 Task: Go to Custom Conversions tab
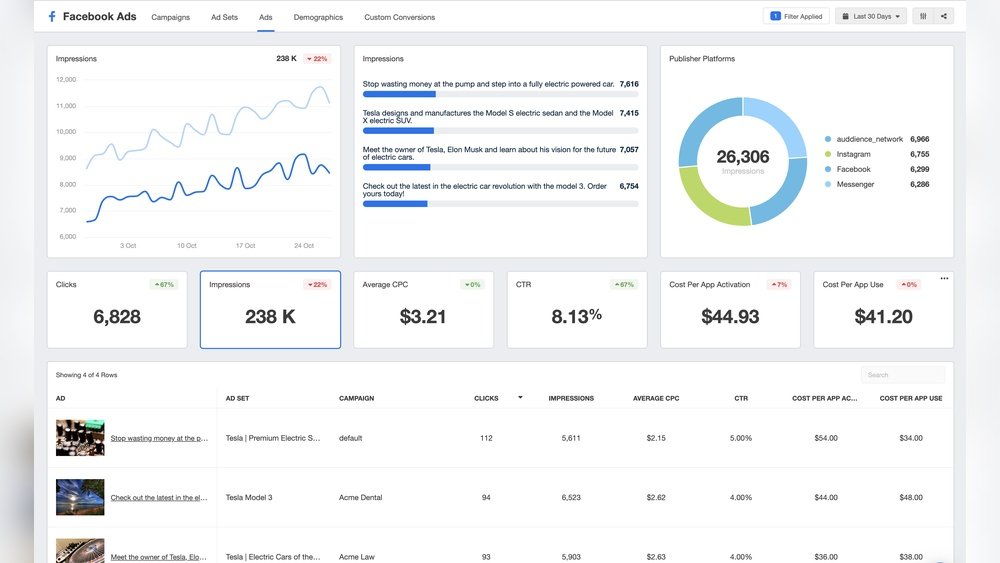click(400, 17)
